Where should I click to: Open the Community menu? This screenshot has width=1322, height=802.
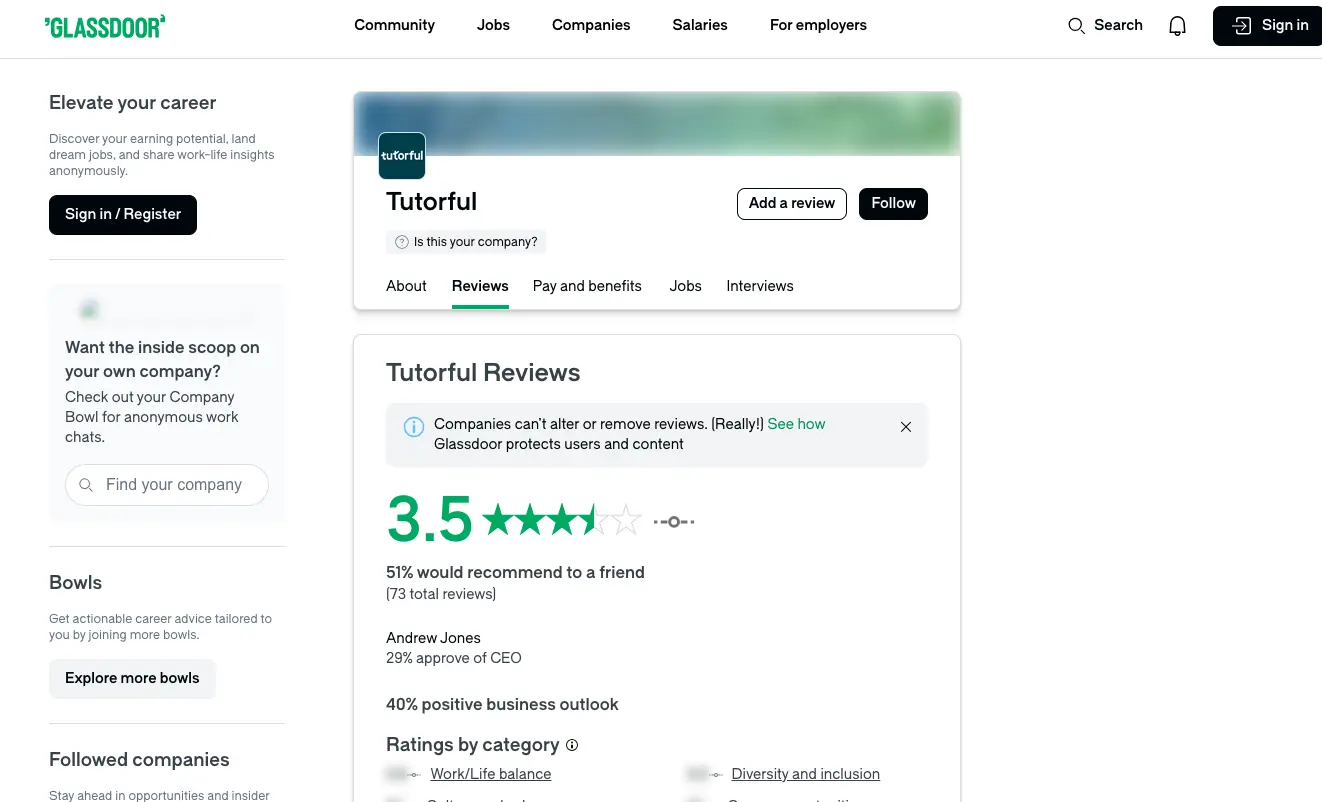coord(394,25)
